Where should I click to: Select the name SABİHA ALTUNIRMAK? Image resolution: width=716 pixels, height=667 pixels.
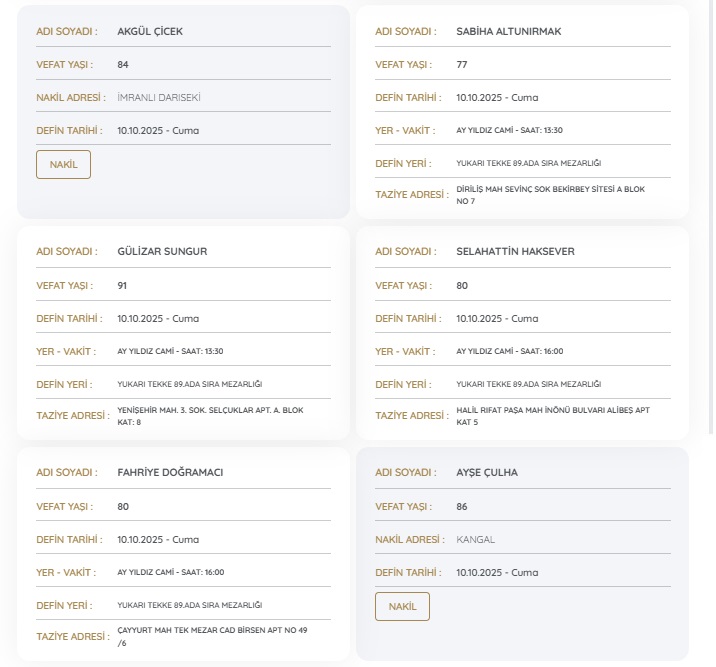click(x=508, y=31)
